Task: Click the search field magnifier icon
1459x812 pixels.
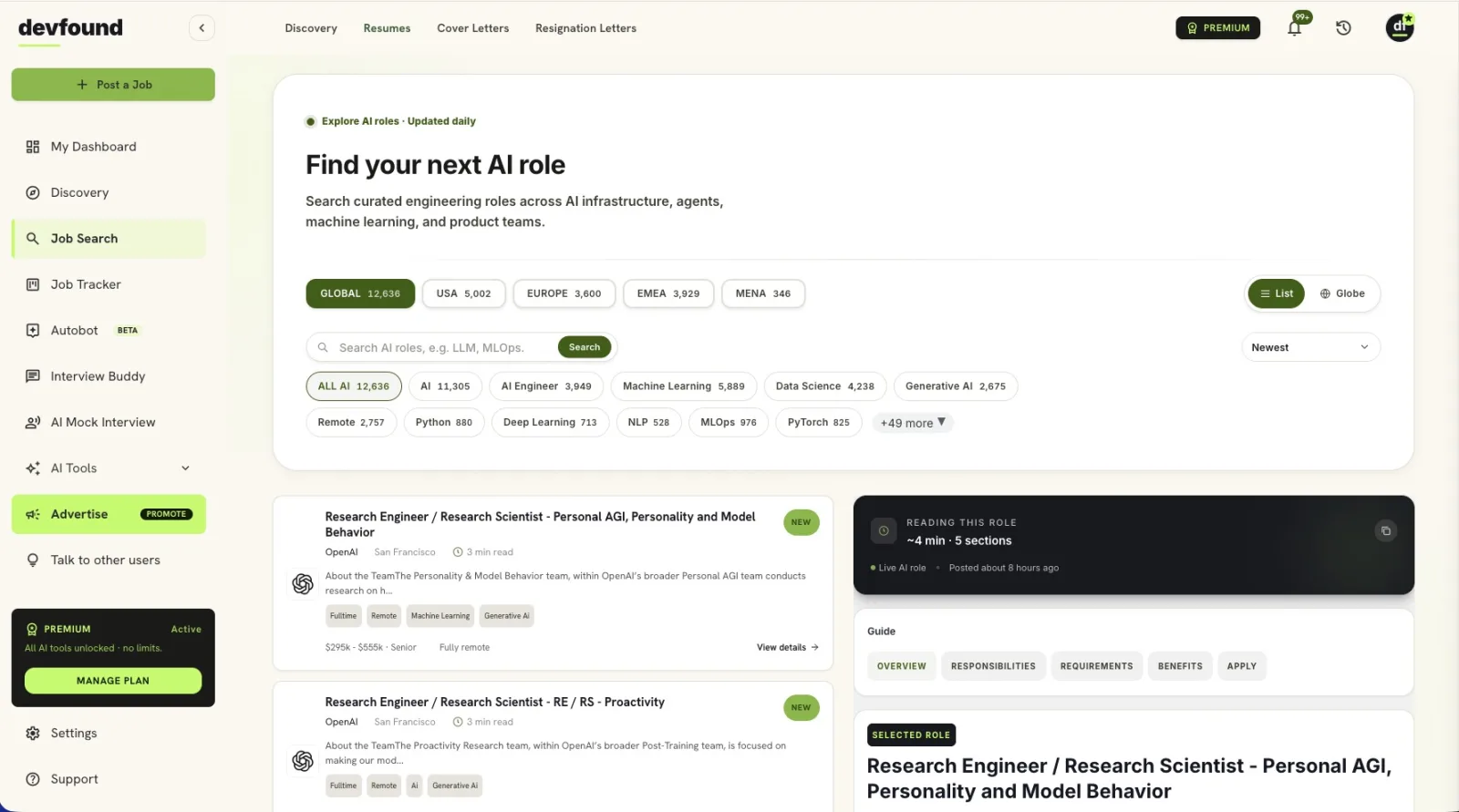Action: pos(323,347)
